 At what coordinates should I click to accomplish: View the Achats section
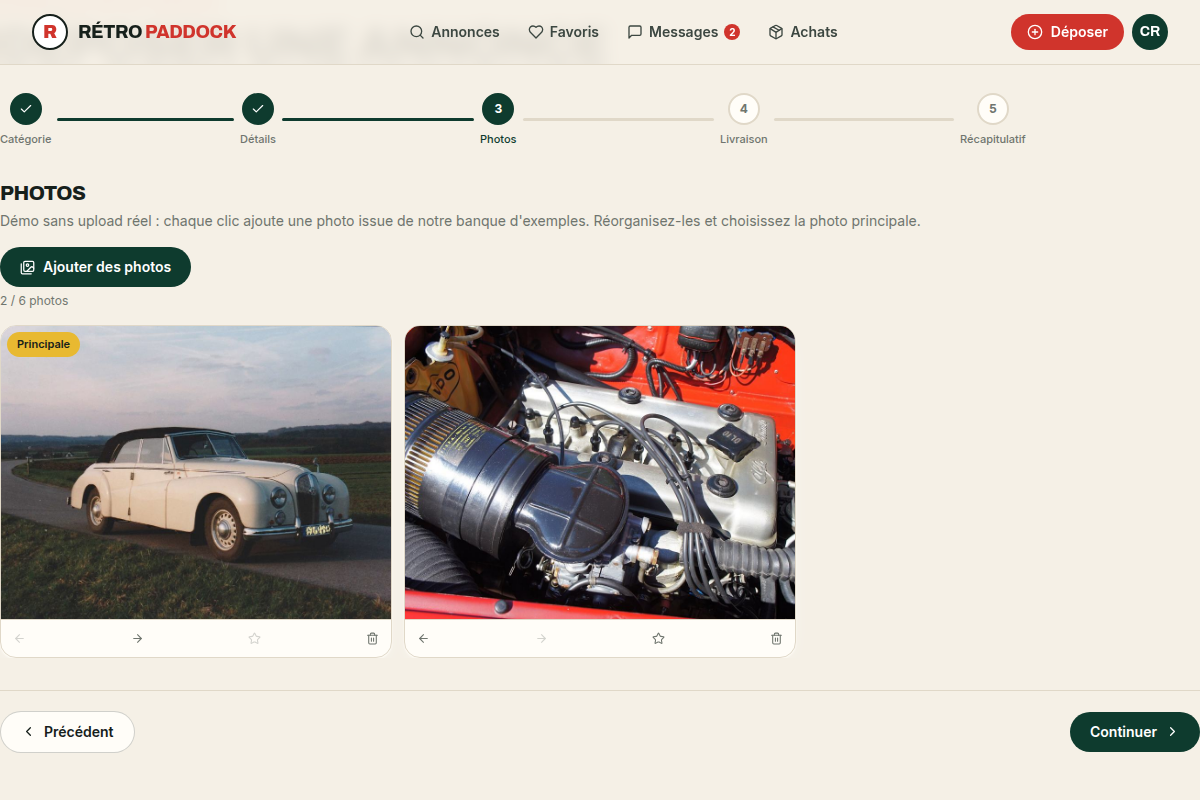[803, 32]
